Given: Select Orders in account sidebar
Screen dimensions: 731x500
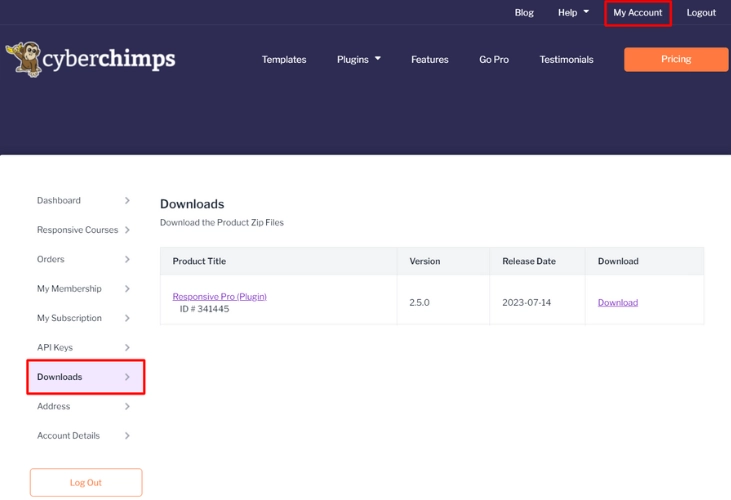Looking at the screenshot, I should 50,259.
